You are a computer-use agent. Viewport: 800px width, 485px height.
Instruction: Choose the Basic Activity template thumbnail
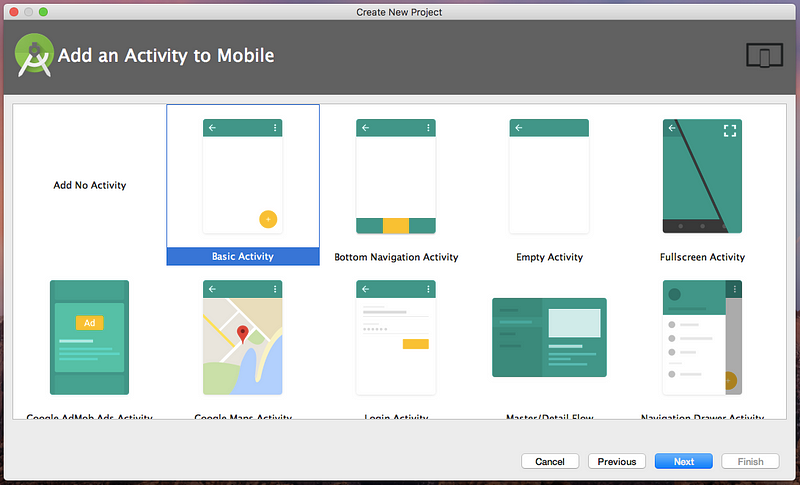(242, 176)
